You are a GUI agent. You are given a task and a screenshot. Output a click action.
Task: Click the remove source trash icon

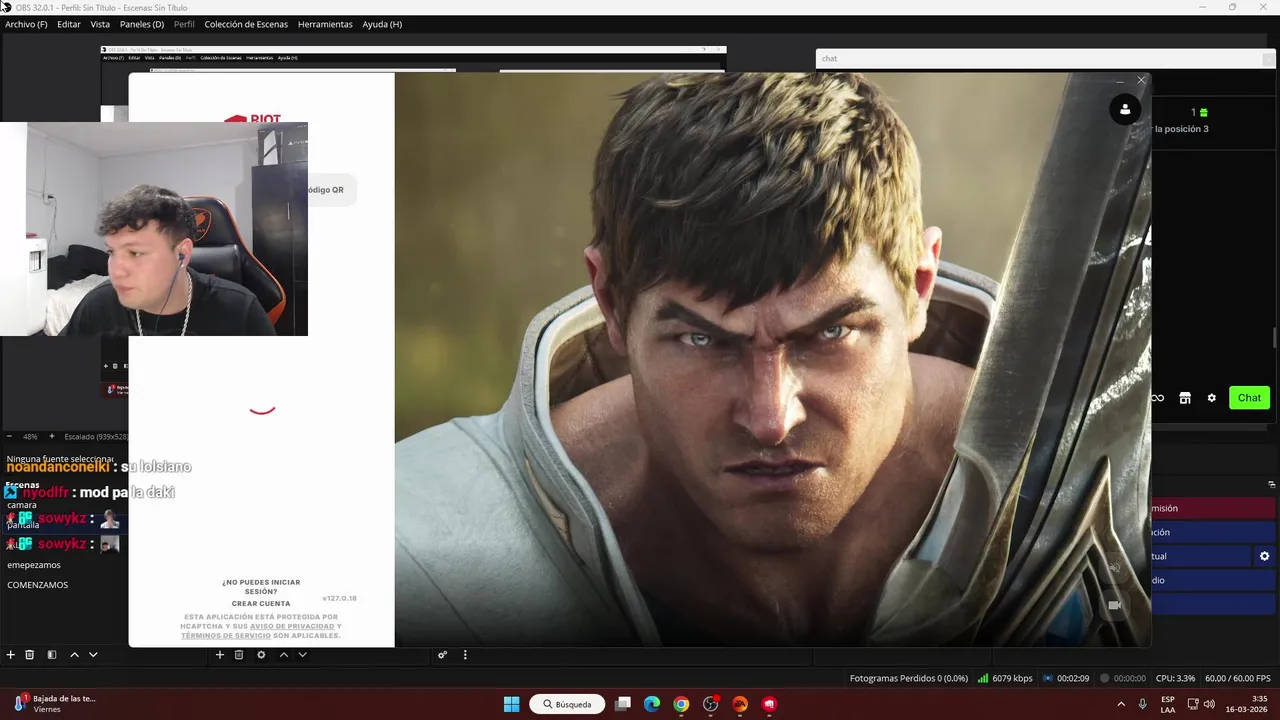[x=239, y=655]
